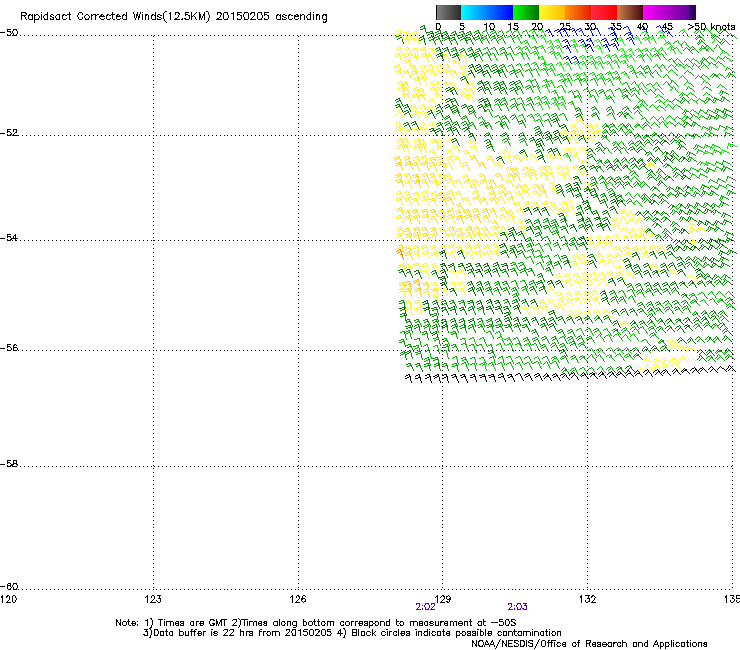
Task: Click the -58 latitude axis label
Action: pyautogui.click(x=9, y=464)
